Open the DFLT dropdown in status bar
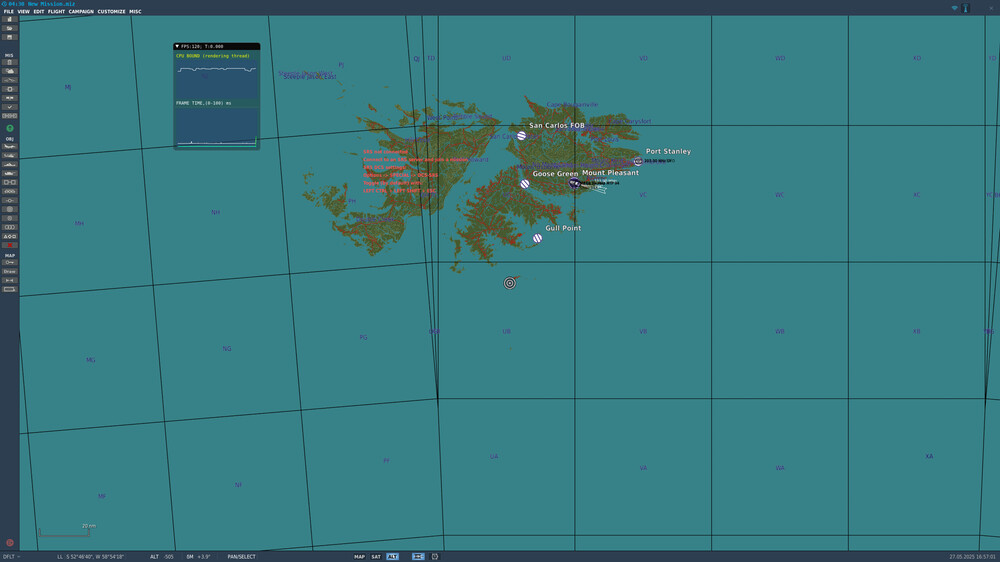Viewport: 1000px width, 562px height. pyautogui.click(x=11, y=557)
